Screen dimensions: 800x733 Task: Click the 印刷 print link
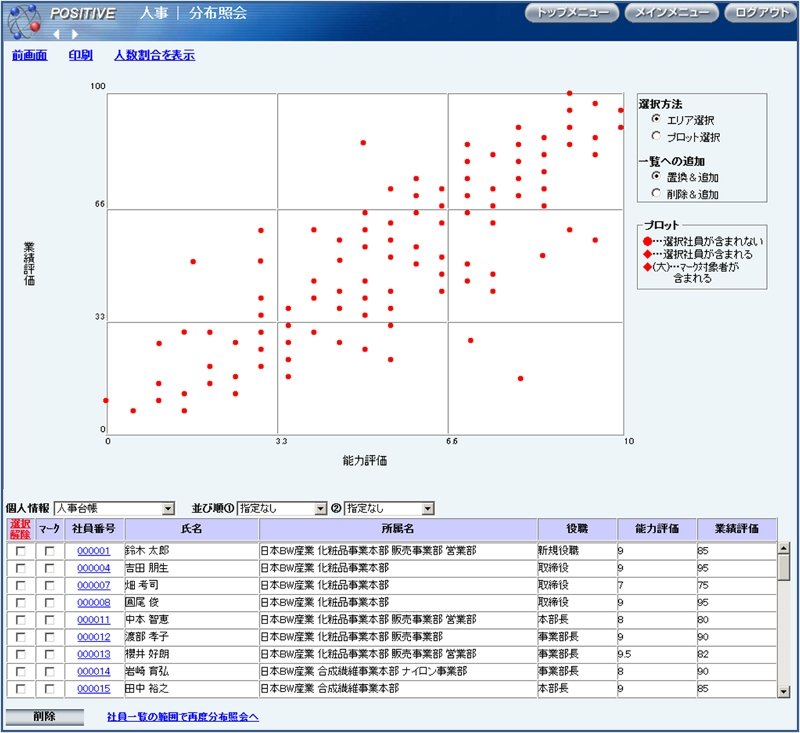(x=81, y=55)
